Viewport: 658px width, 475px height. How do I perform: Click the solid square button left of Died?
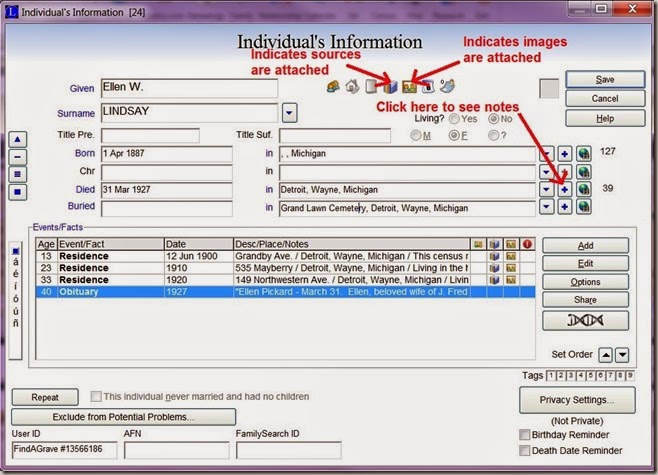point(17,192)
